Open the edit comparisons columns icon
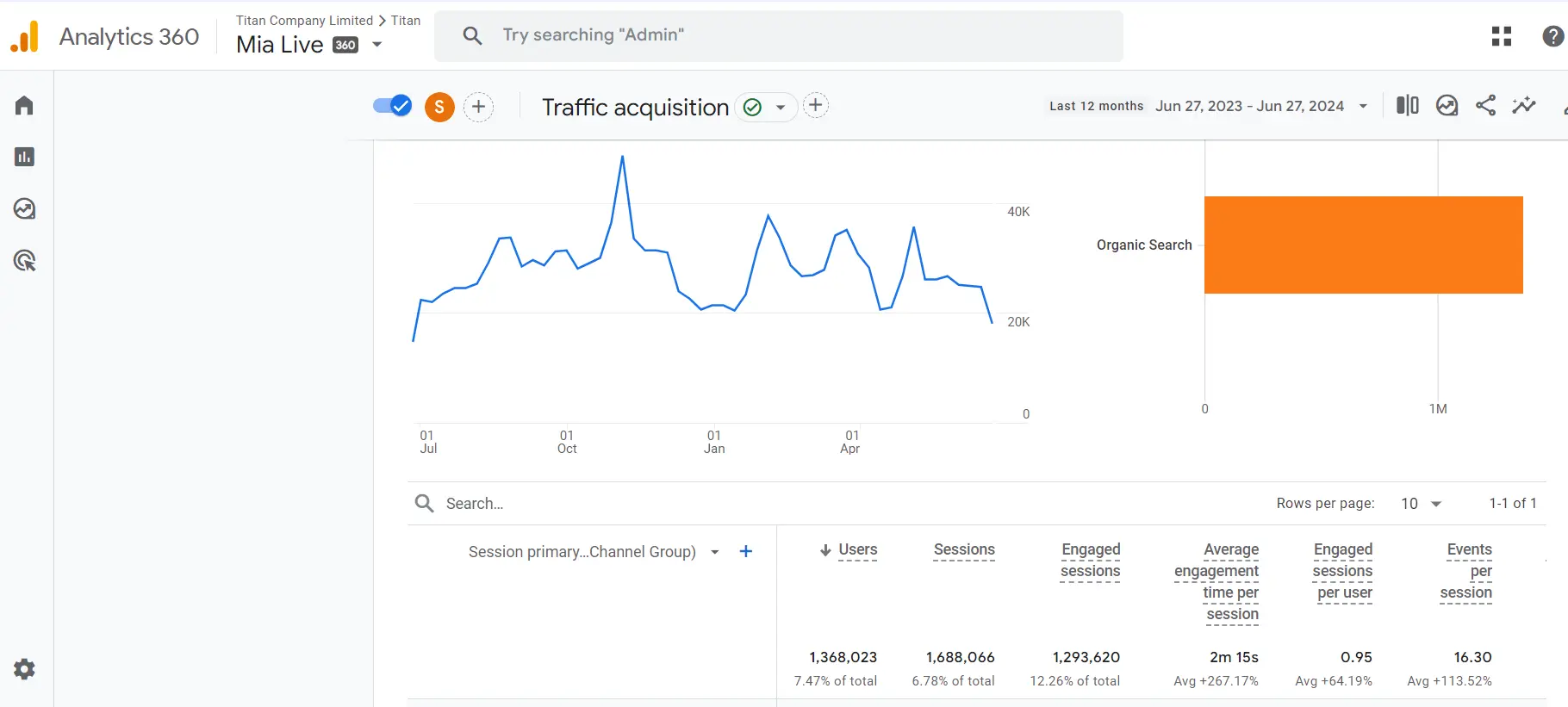The width and height of the screenshot is (1568, 707). tap(1407, 105)
